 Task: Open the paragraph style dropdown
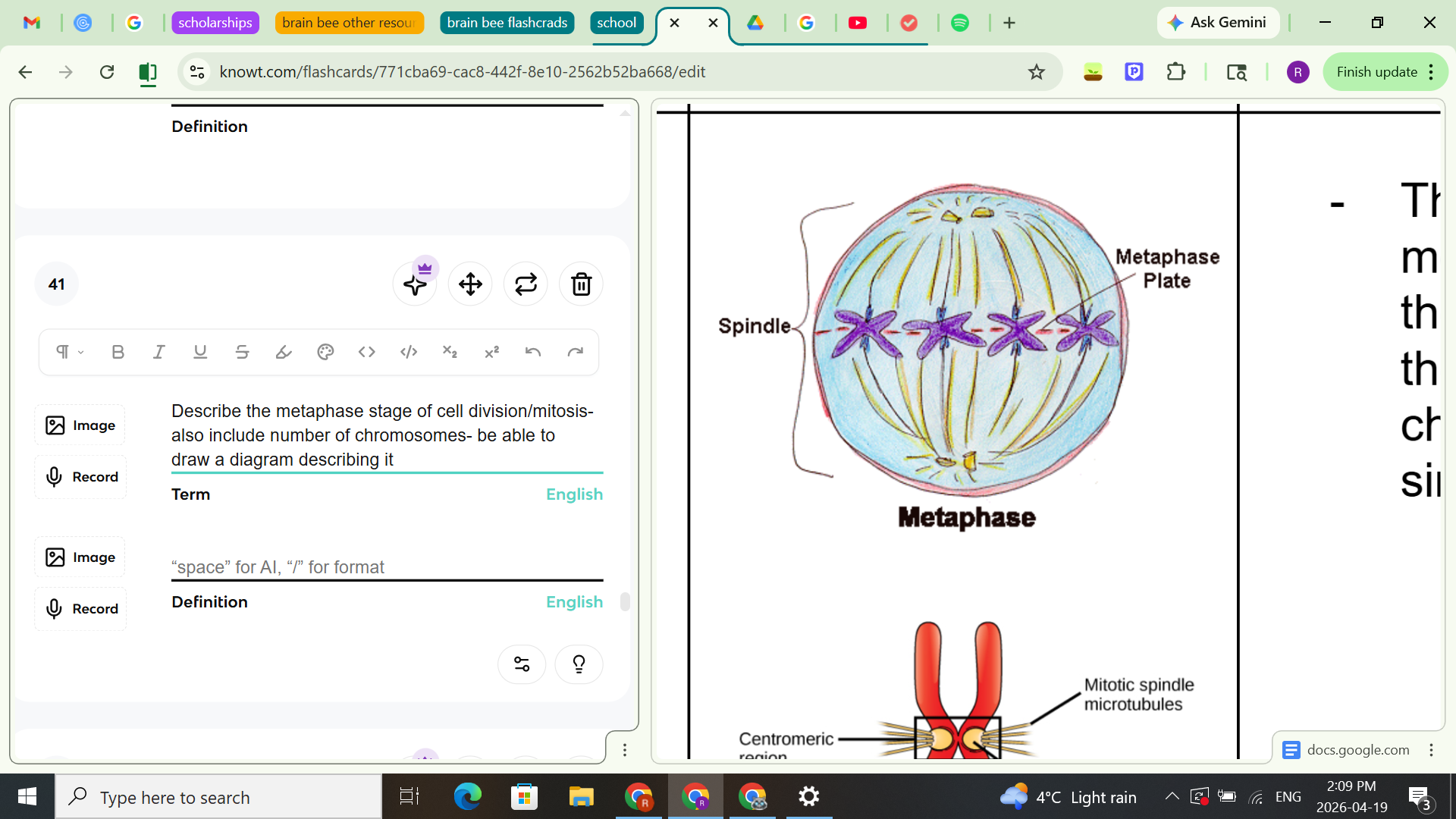pyautogui.click(x=68, y=352)
